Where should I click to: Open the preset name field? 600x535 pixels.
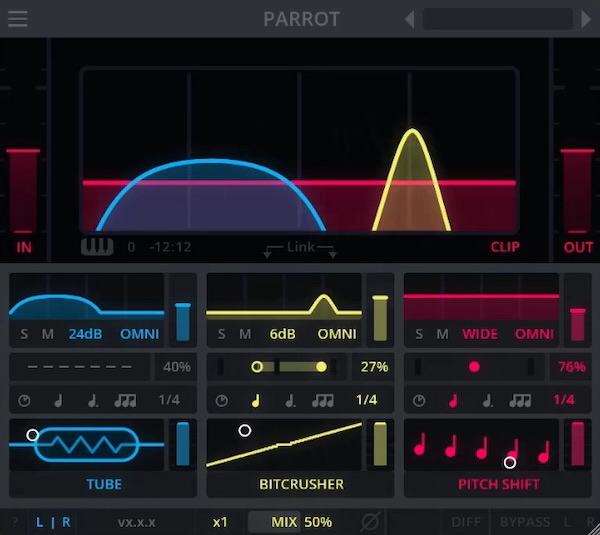(497, 19)
